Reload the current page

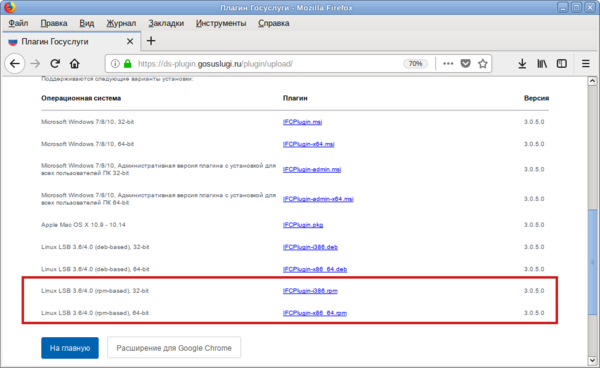tap(55, 64)
